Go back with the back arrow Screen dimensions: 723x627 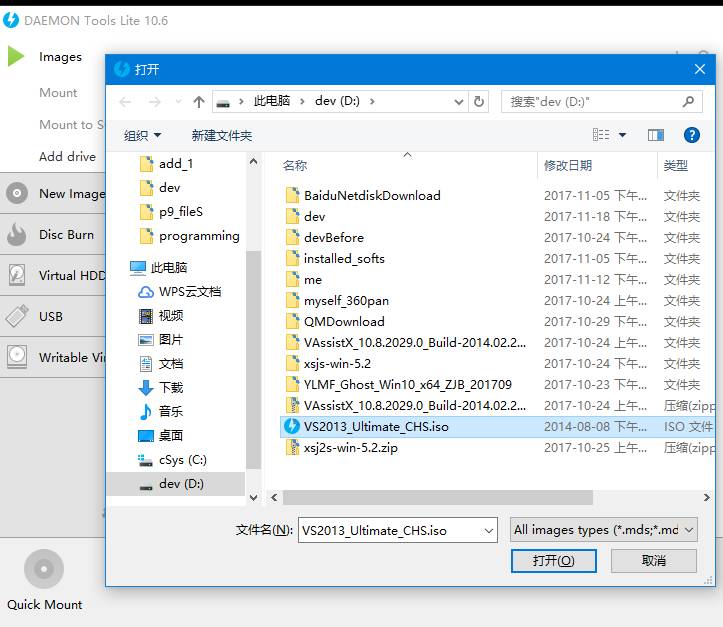pos(125,101)
